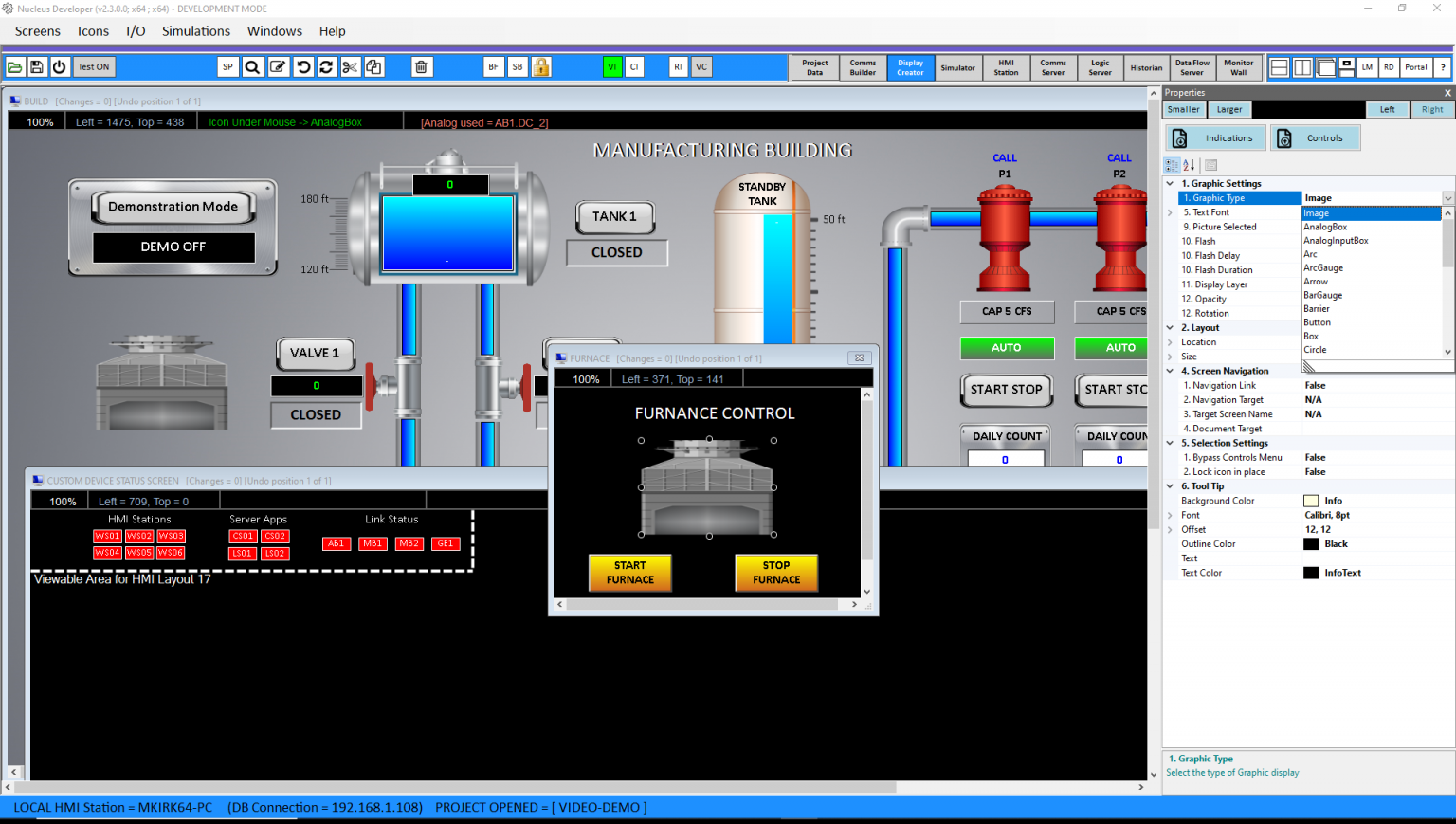
Task: Click the Undo arrow icon
Action: 302,66
